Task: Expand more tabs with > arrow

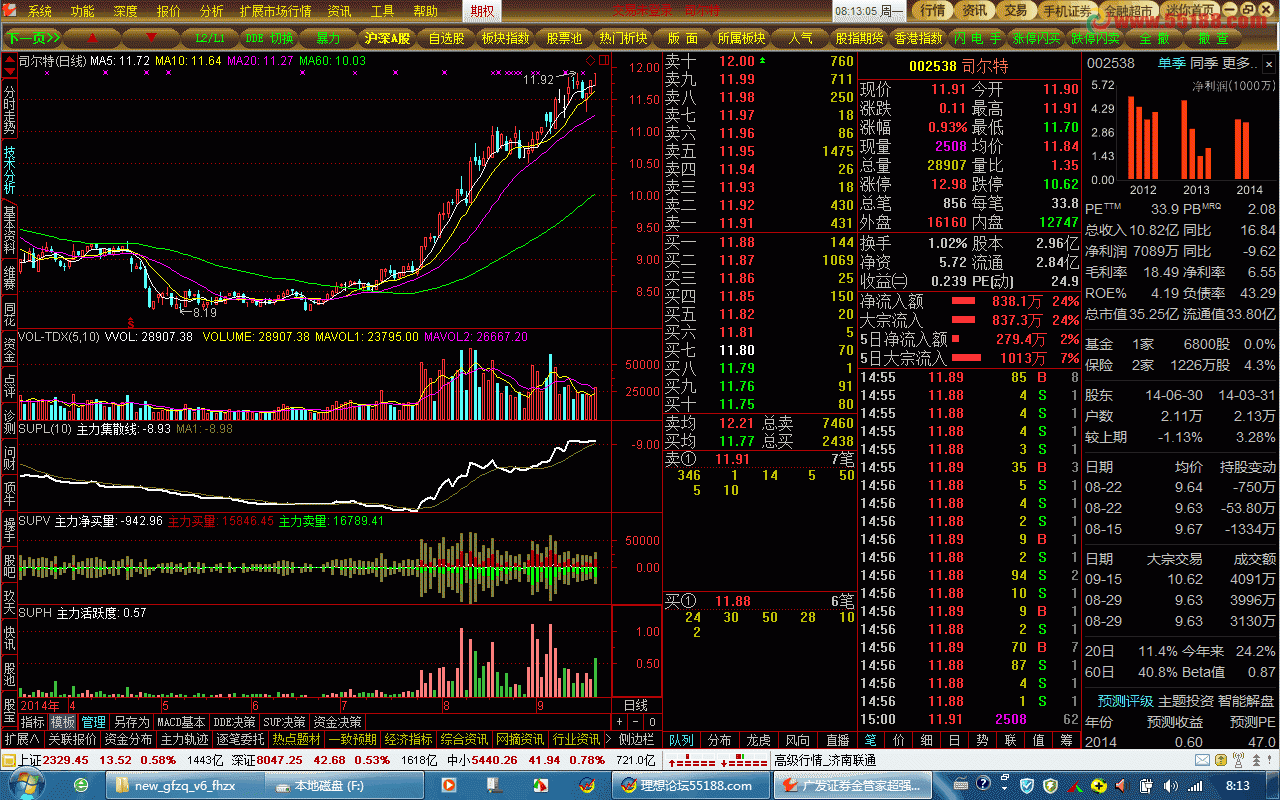Action: point(609,739)
